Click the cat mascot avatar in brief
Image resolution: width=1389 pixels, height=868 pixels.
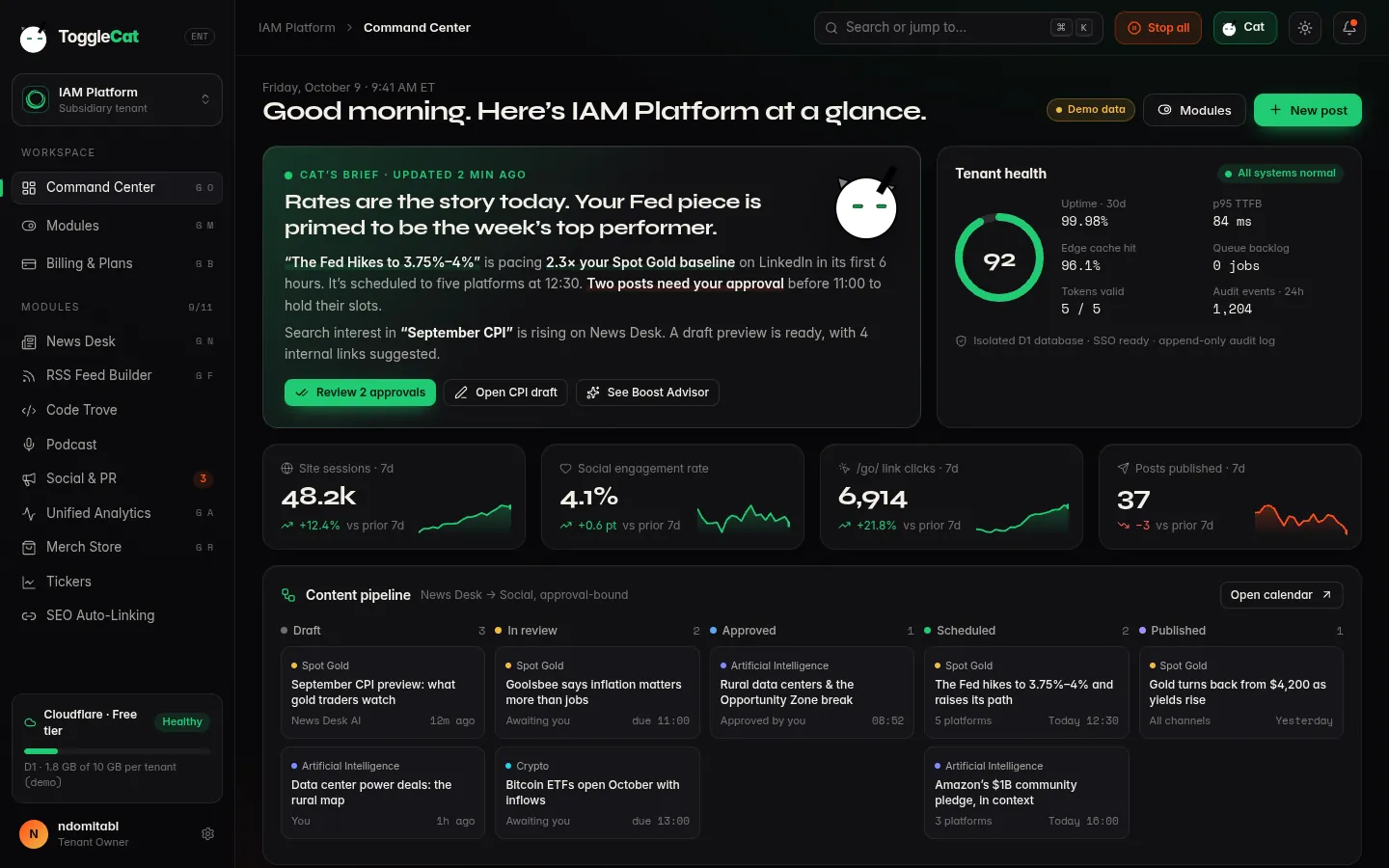[x=865, y=204]
